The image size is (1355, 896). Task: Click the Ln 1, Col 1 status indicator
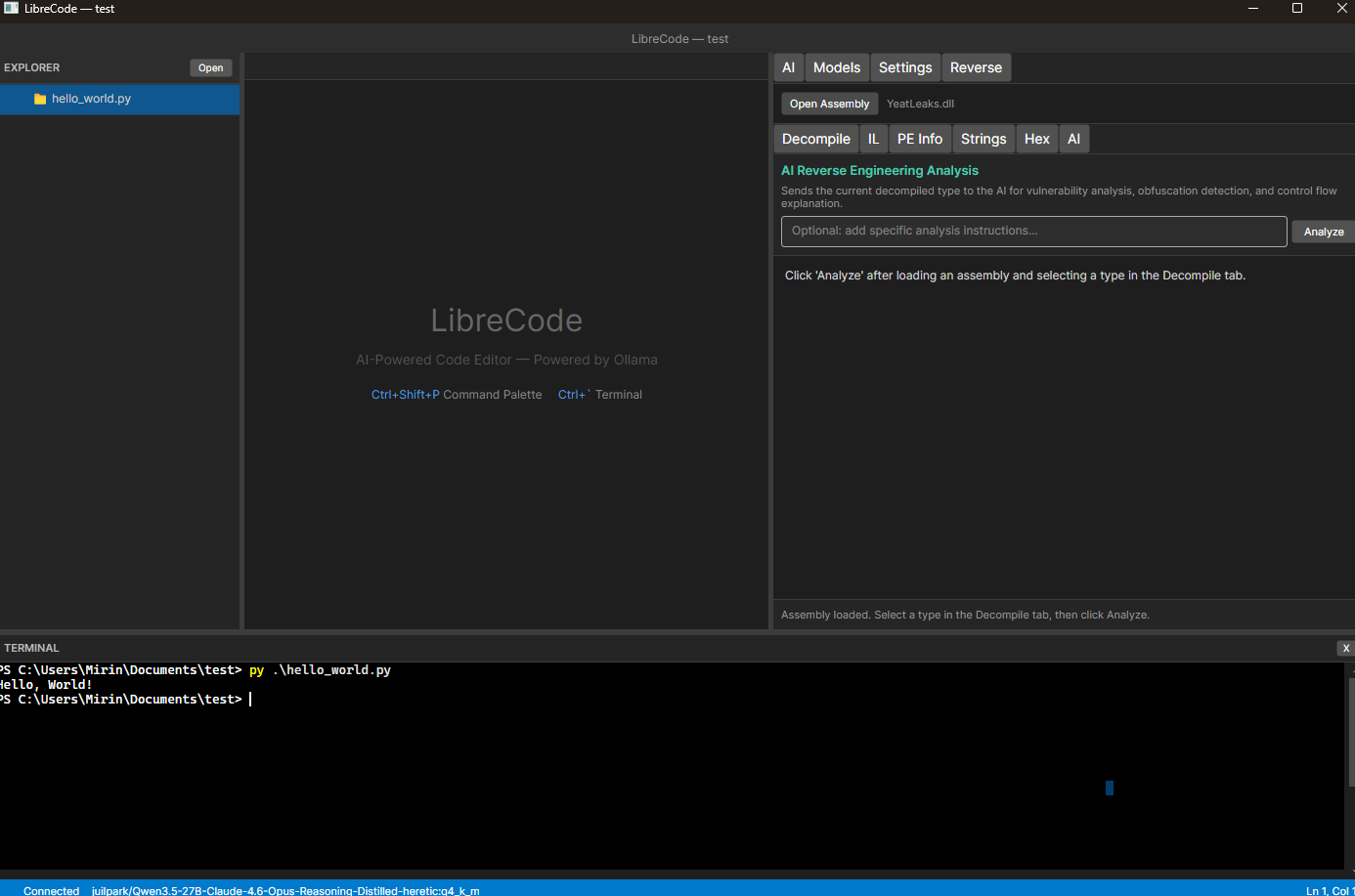pos(1330,890)
